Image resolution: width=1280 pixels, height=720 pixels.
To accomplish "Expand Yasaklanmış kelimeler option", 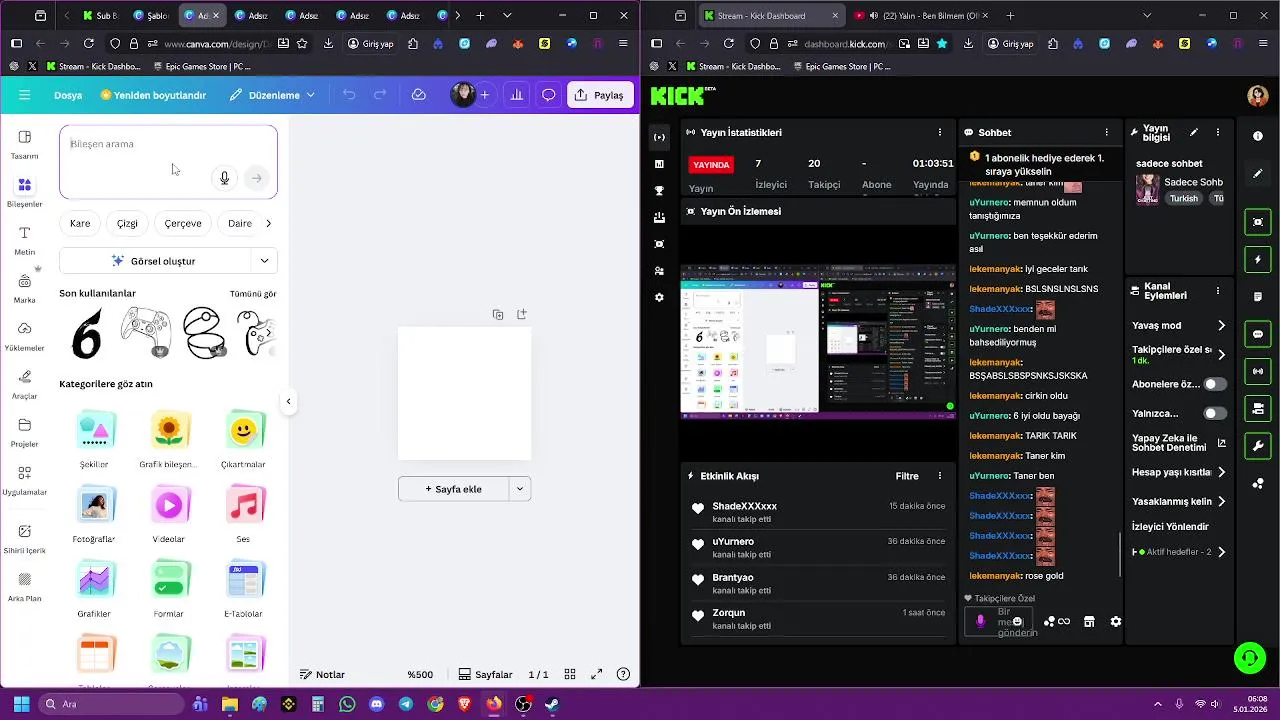I will coord(1221,502).
